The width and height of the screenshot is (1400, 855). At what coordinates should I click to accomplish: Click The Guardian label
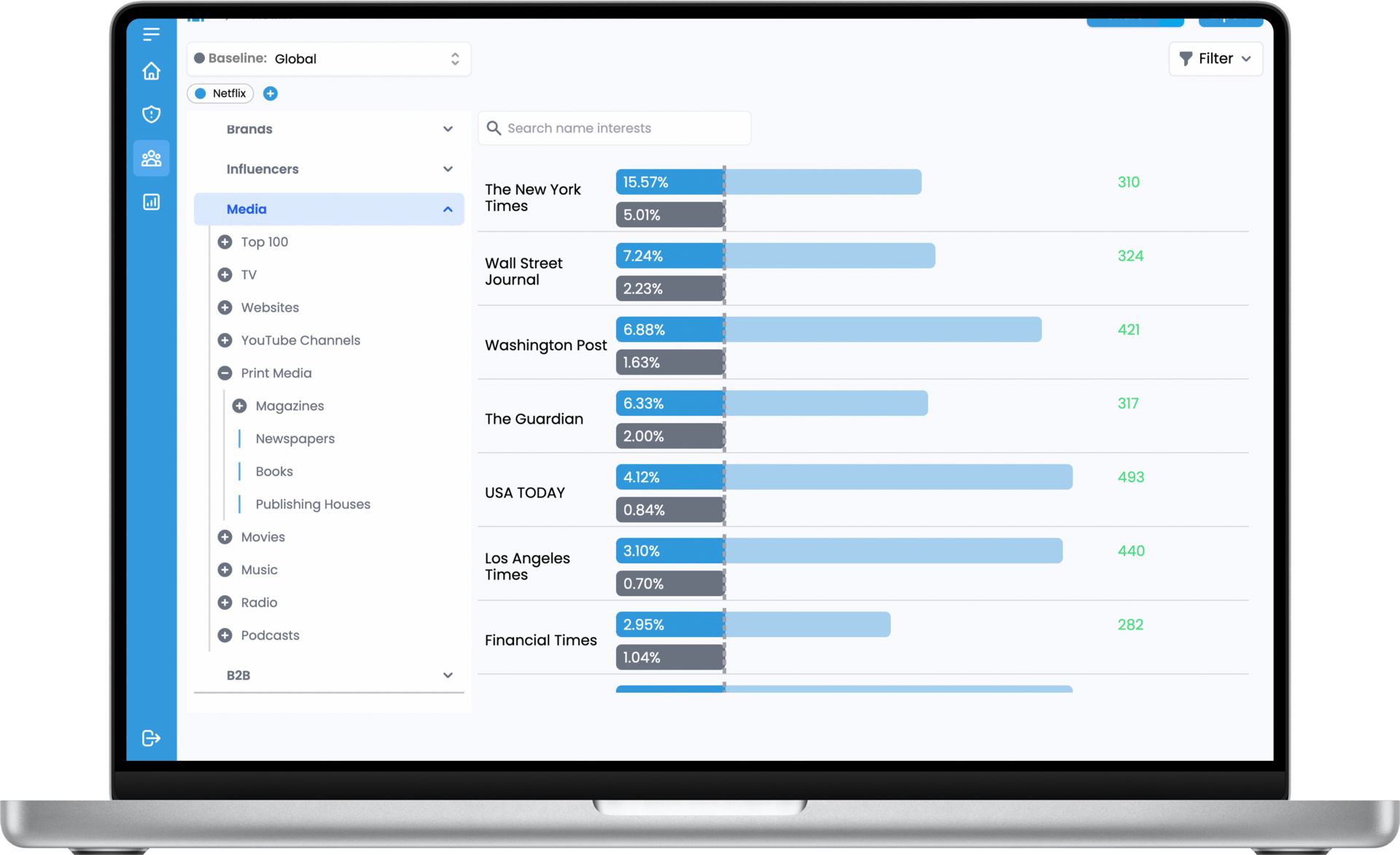pyautogui.click(x=534, y=419)
